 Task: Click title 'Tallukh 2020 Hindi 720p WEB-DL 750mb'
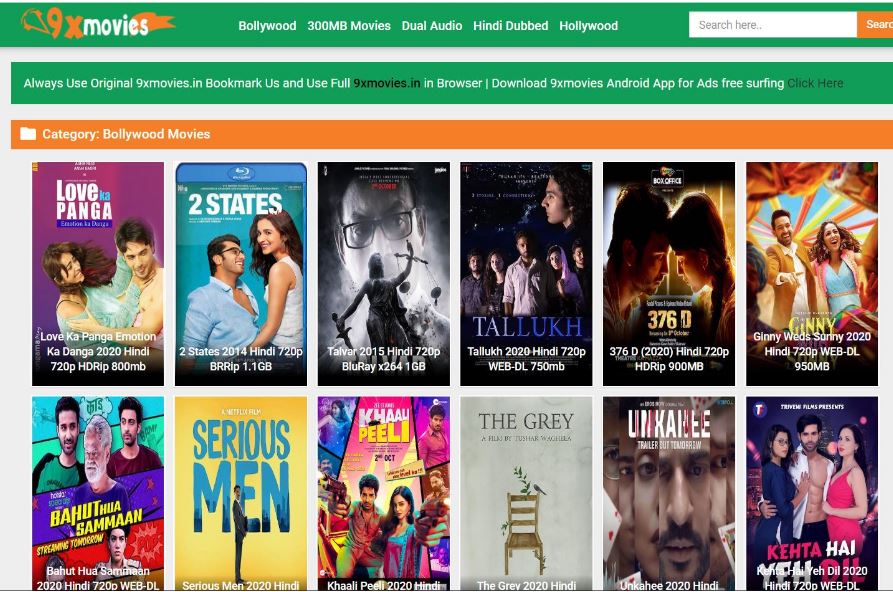[x=526, y=359]
